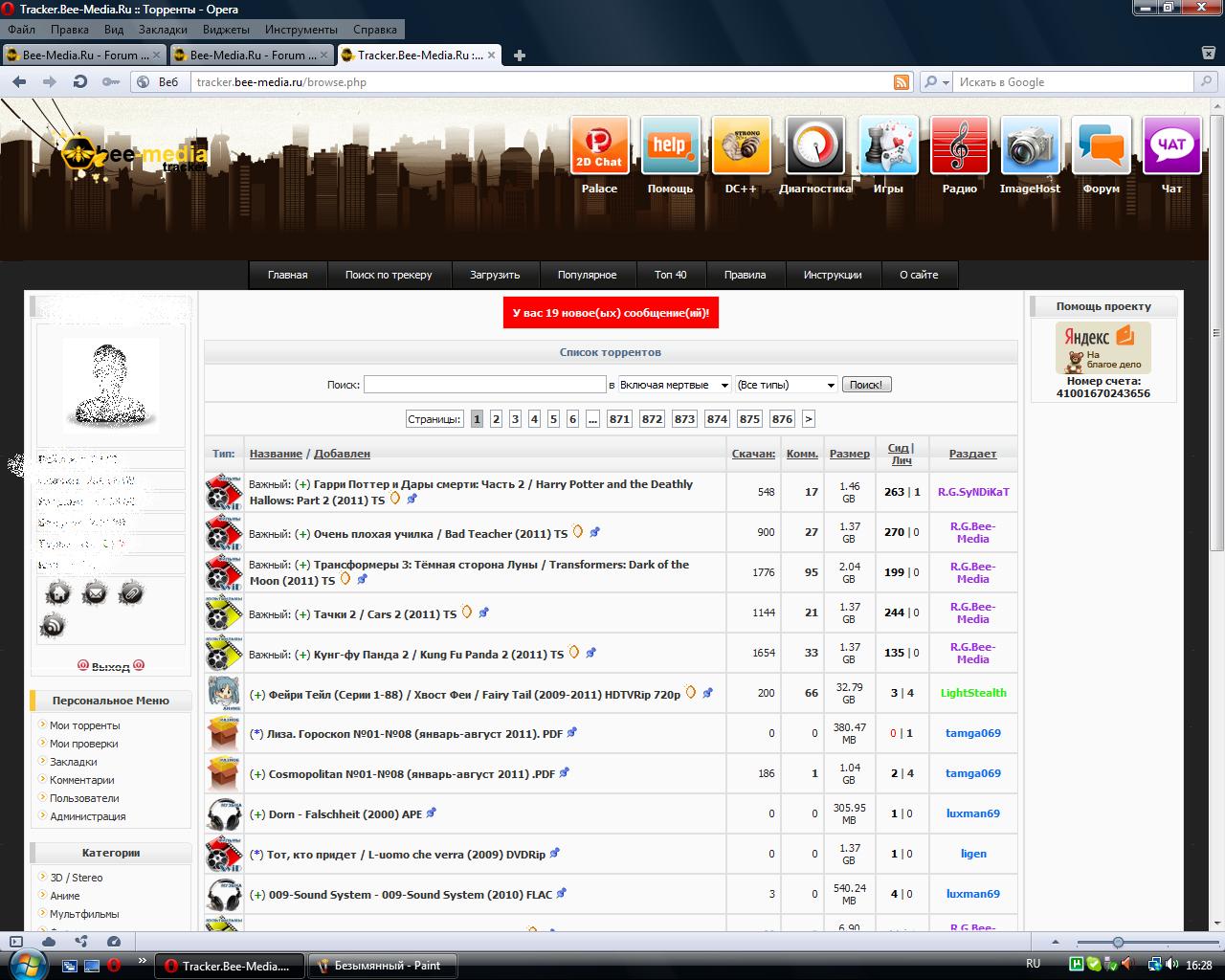Open the Закладки menu
Screen dimensions: 1225x980
[x=163, y=30]
